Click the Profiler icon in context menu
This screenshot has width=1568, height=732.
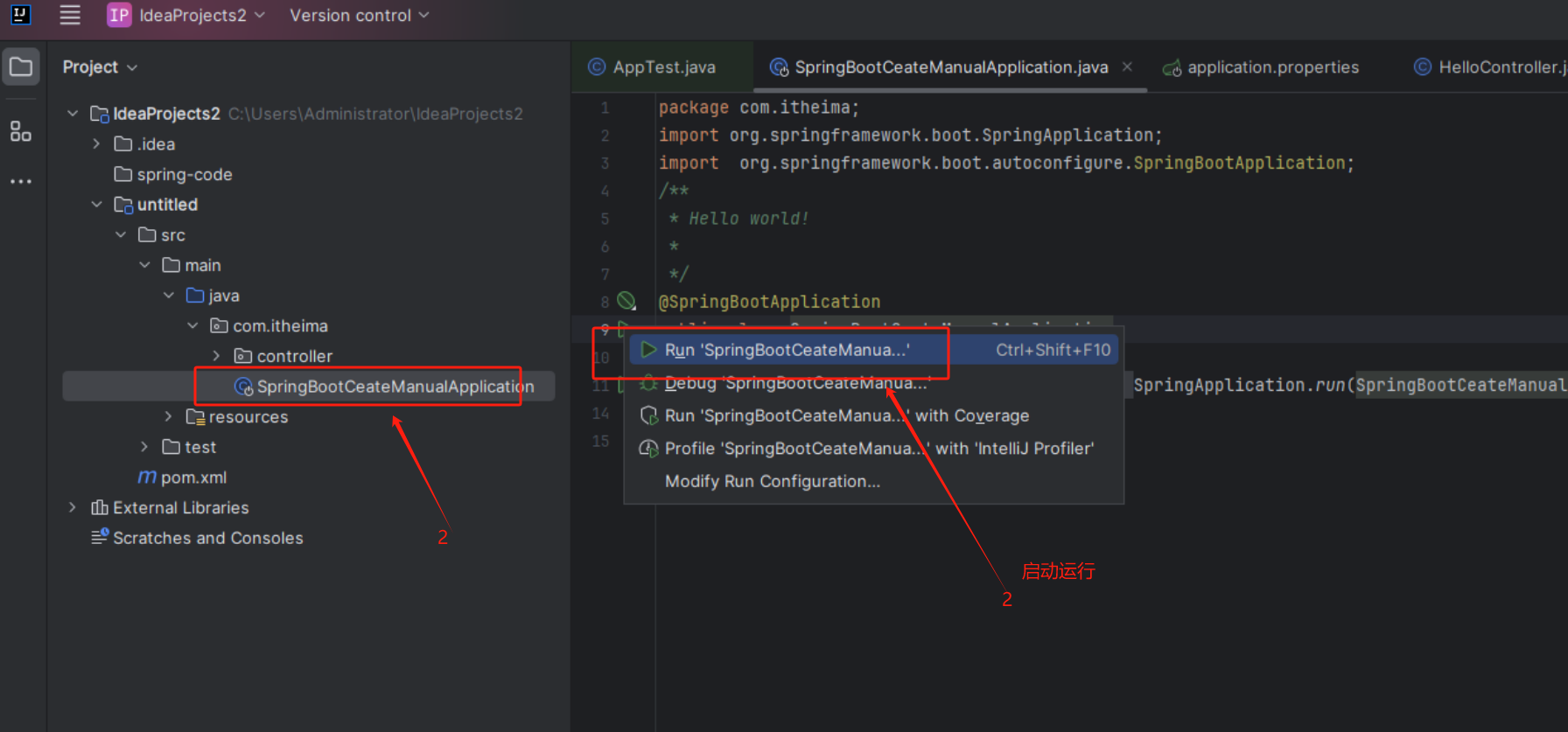click(648, 449)
